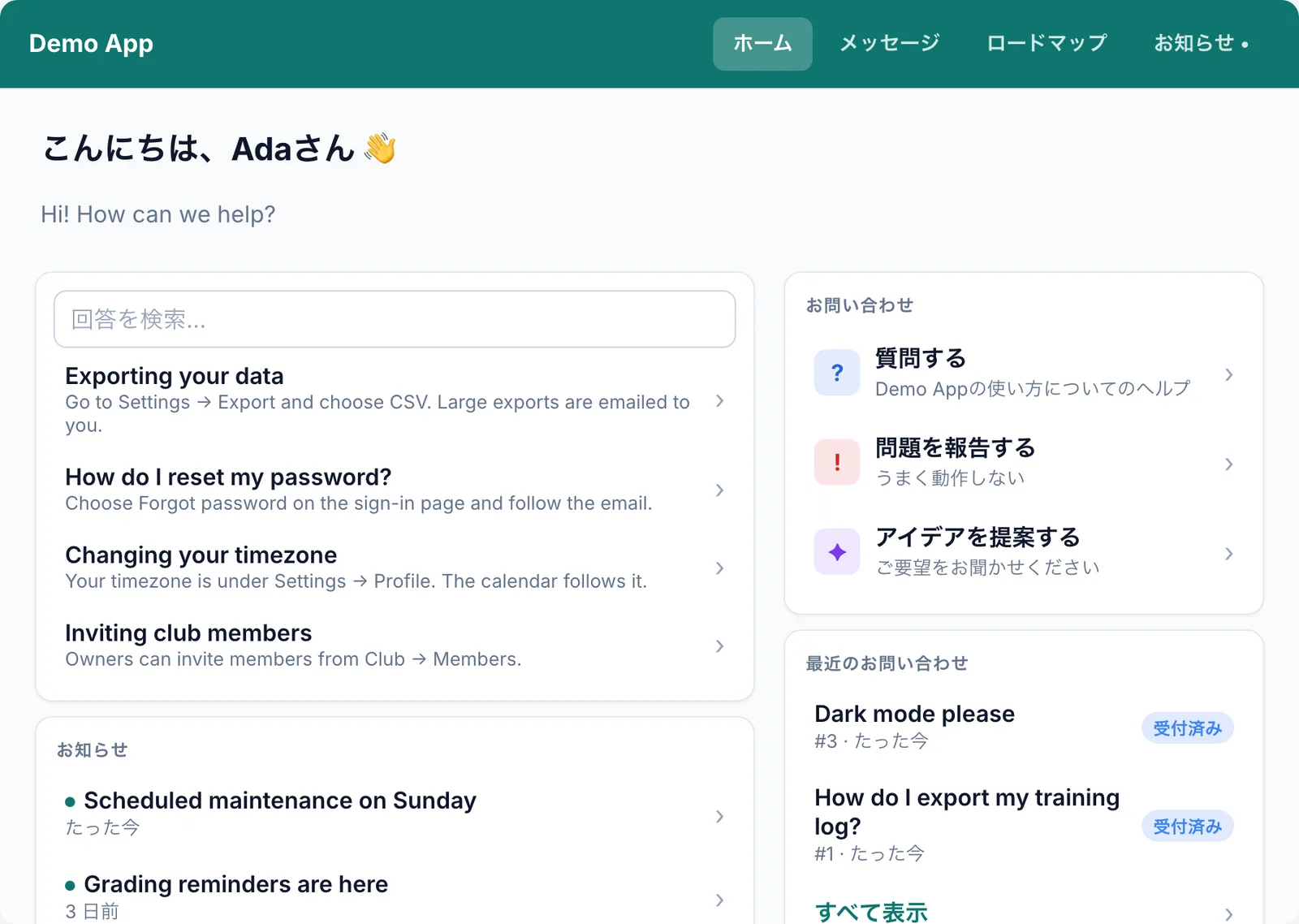The height and width of the screenshot is (924, 1299).
Task: Open chevron for Grading reminders are here
Action: [719, 900]
